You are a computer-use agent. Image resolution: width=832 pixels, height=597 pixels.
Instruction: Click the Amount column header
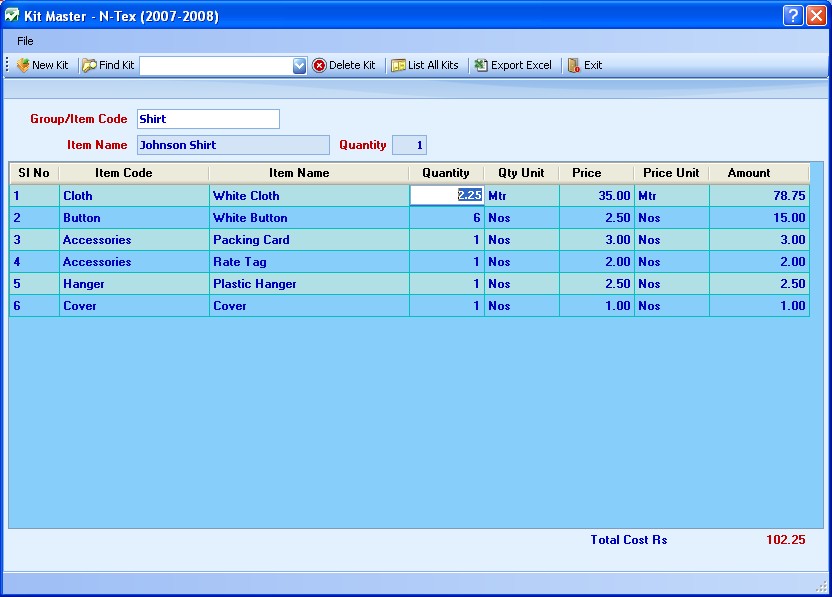(x=759, y=173)
